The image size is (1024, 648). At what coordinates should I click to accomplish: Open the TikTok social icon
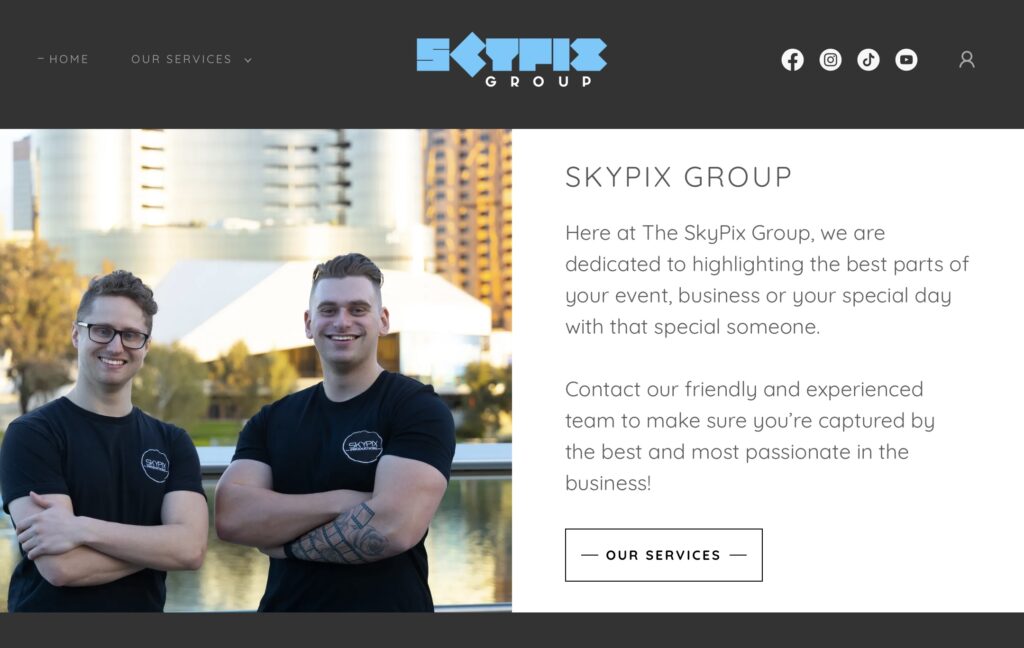coord(868,59)
